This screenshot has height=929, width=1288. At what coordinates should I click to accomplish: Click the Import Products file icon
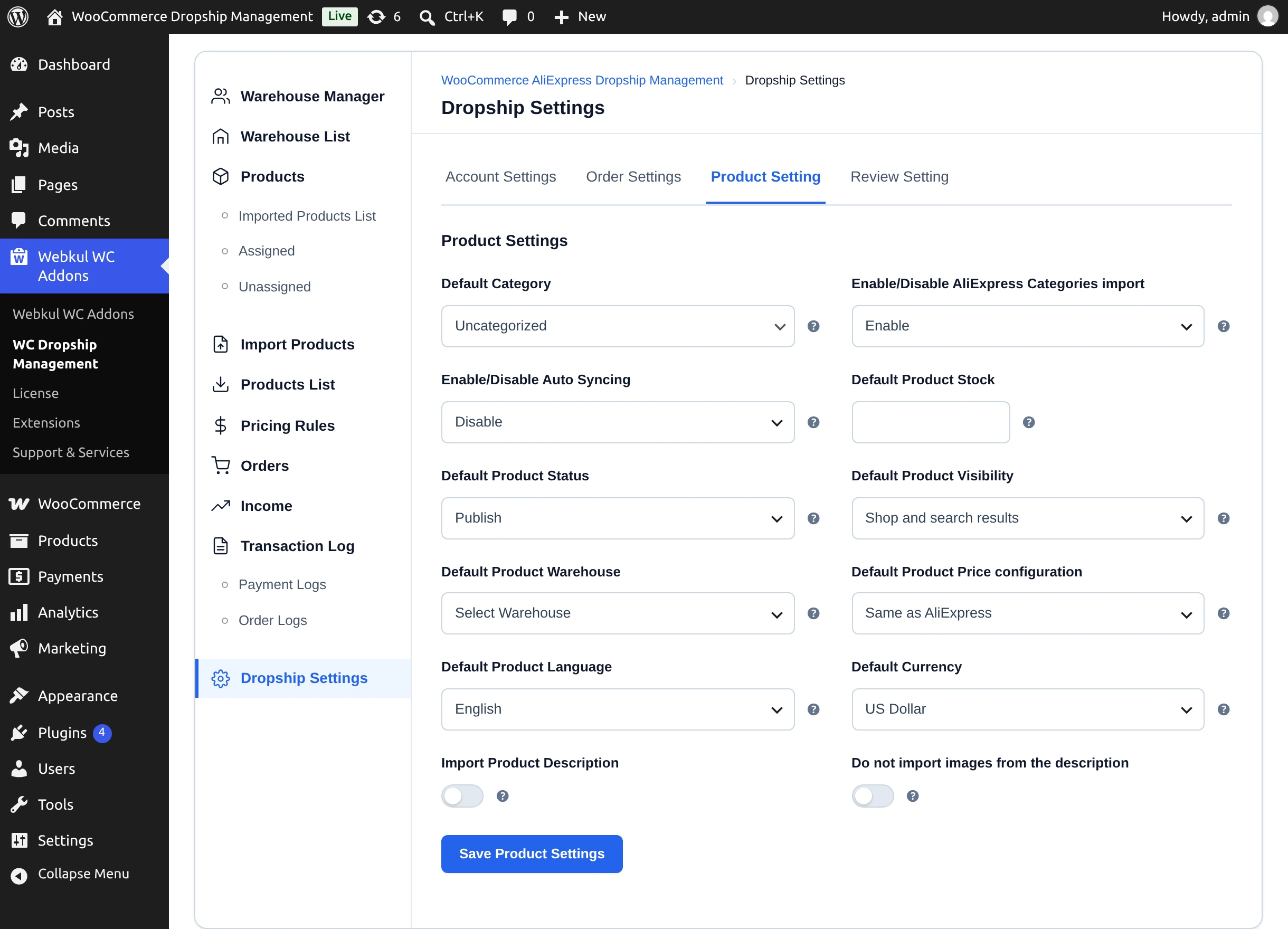tap(220, 344)
